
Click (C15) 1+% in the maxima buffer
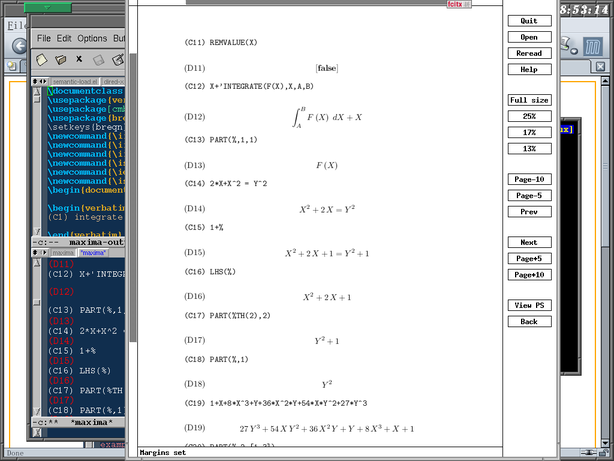(x=72, y=351)
